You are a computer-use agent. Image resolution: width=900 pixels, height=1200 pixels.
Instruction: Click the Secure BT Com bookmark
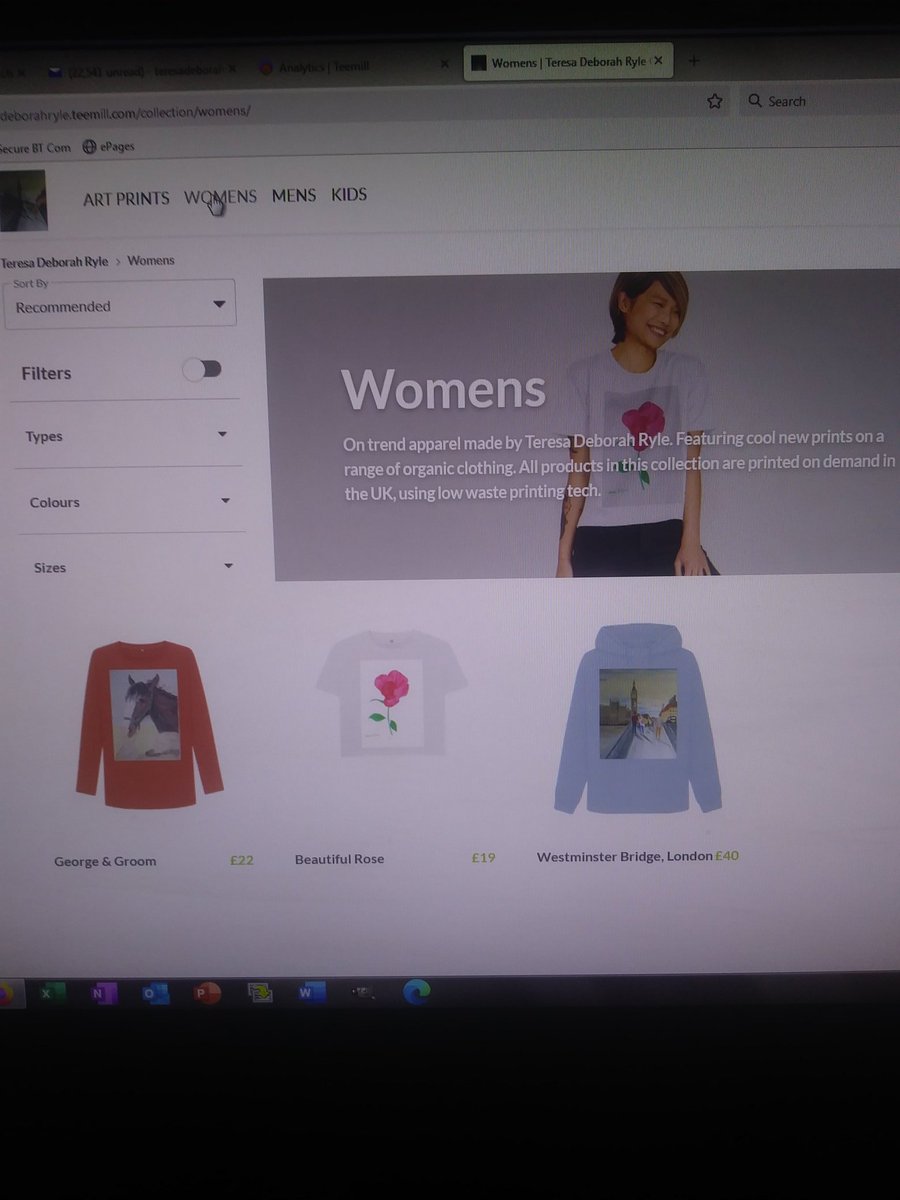(x=36, y=147)
